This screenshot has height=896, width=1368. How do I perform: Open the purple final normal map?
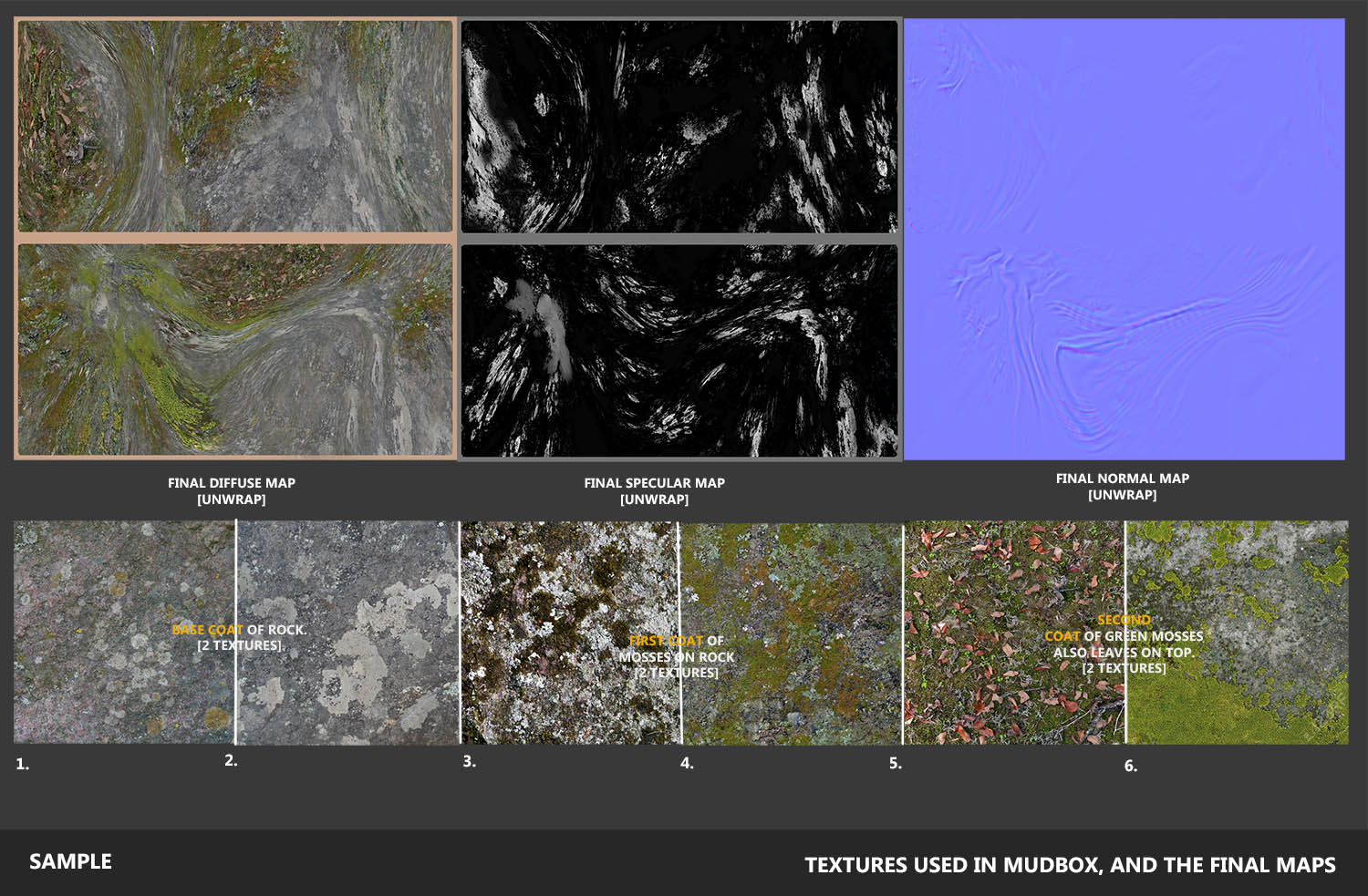pos(1124,239)
